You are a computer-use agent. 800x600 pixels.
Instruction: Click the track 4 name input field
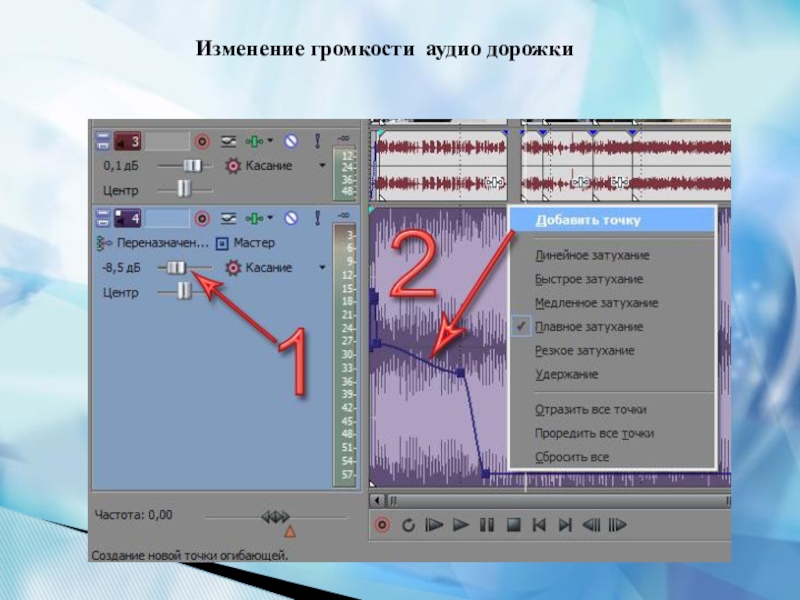point(168,218)
